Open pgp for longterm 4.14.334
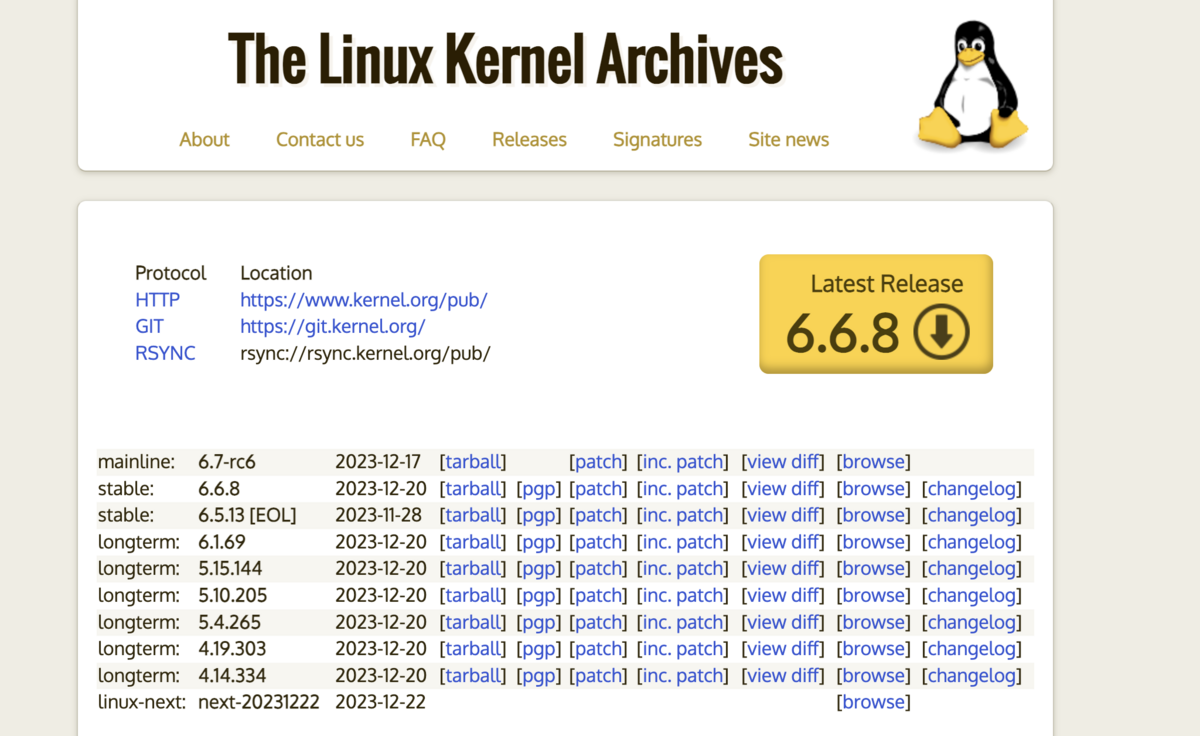Viewport: 1200px width, 736px height. tap(539, 675)
